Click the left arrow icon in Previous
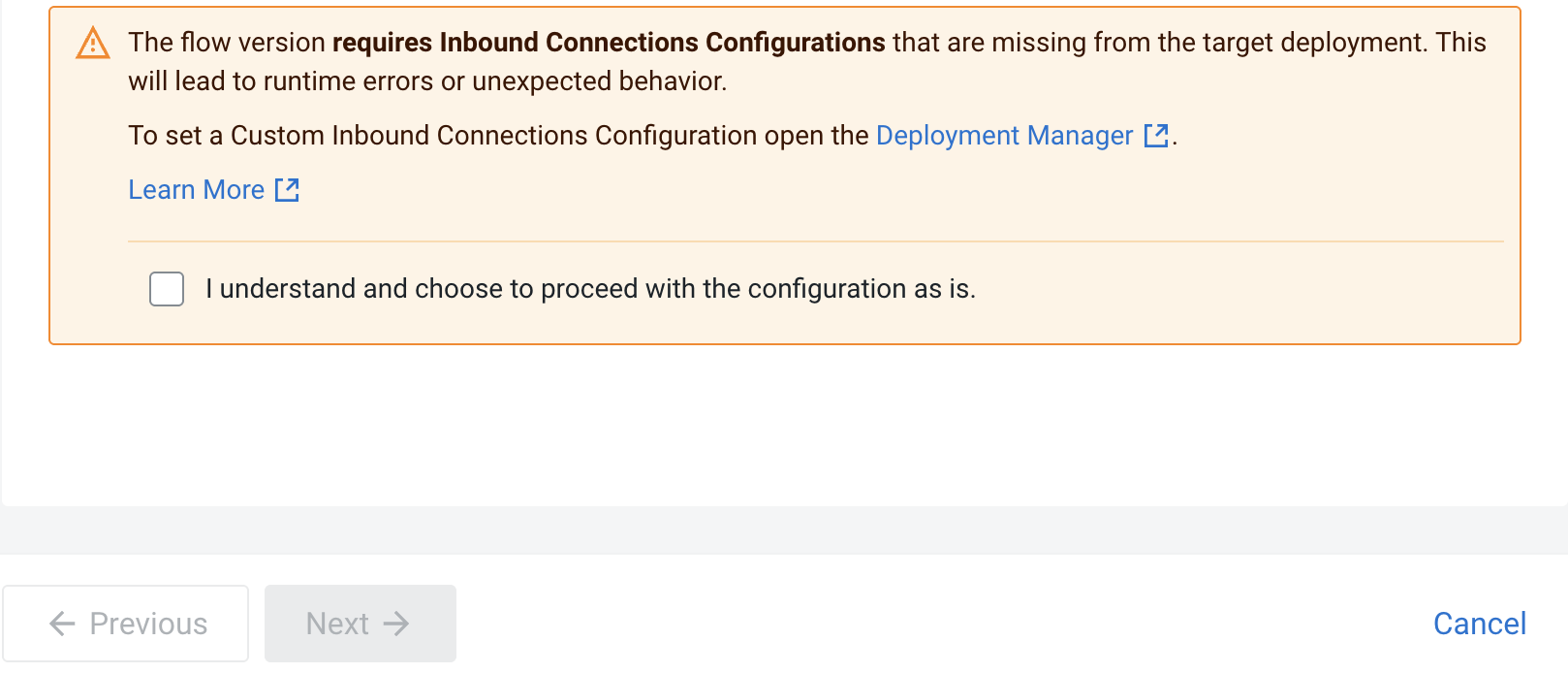The image size is (1568, 673). pyautogui.click(x=62, y=624)
